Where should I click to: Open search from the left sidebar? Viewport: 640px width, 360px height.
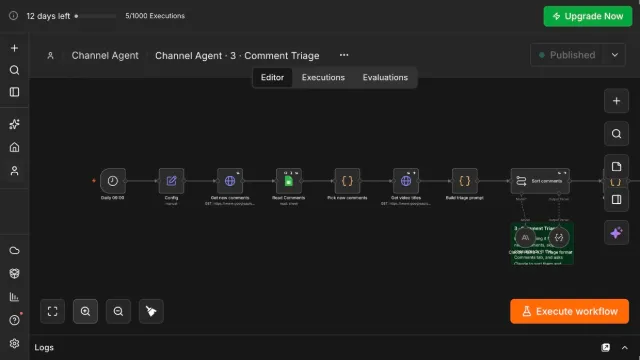coord(14,70)
